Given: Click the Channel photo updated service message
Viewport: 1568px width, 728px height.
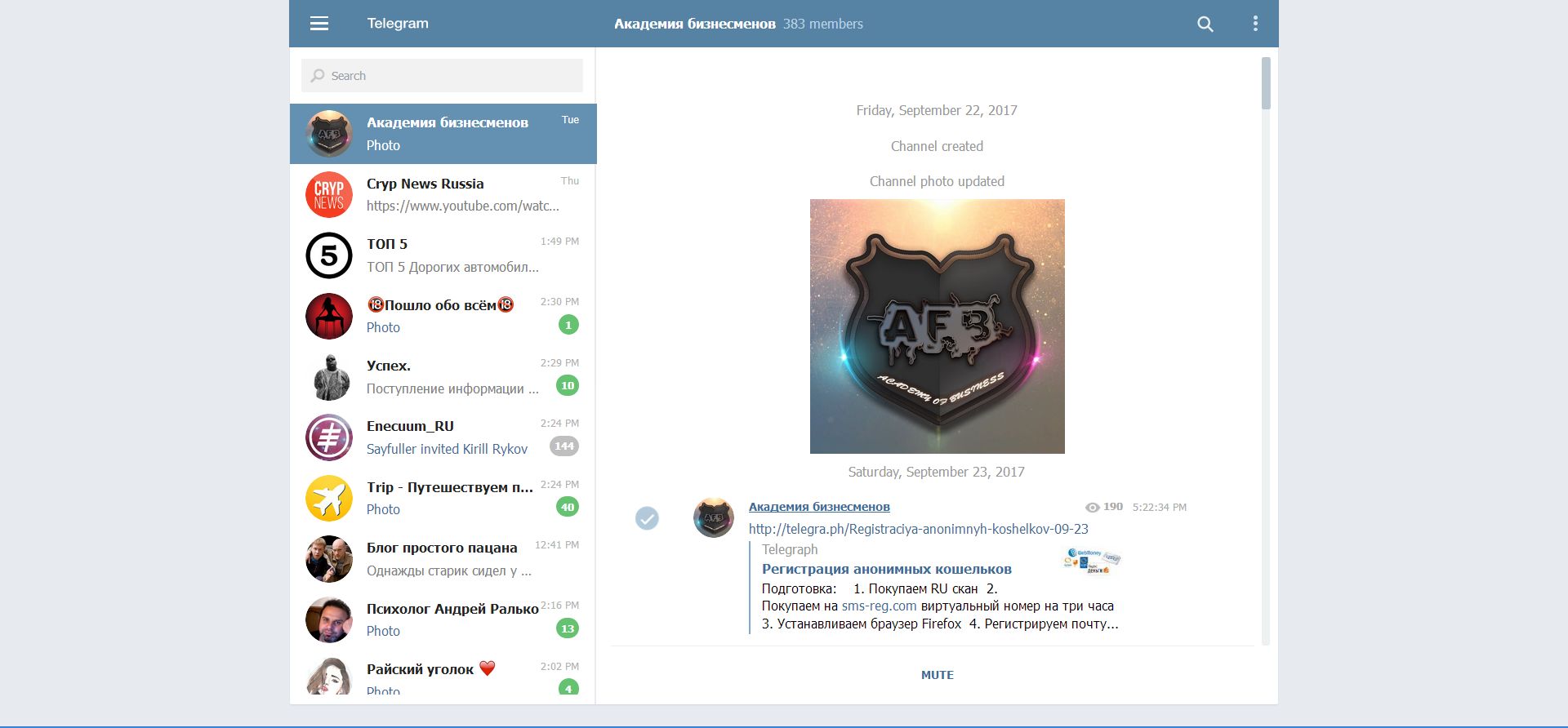Looking at the screenshot, I should click(937, 181).
